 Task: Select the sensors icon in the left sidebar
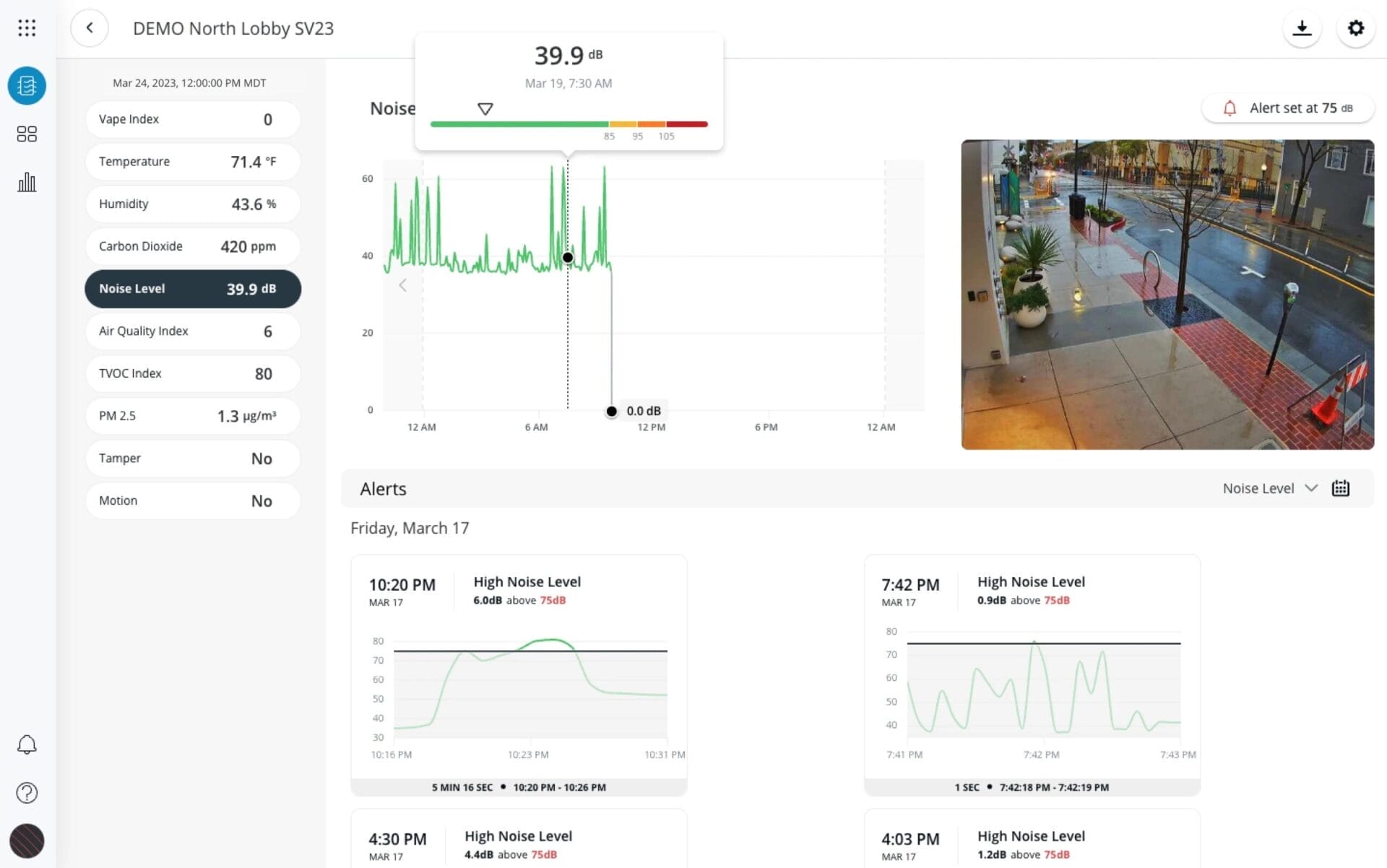27,85
